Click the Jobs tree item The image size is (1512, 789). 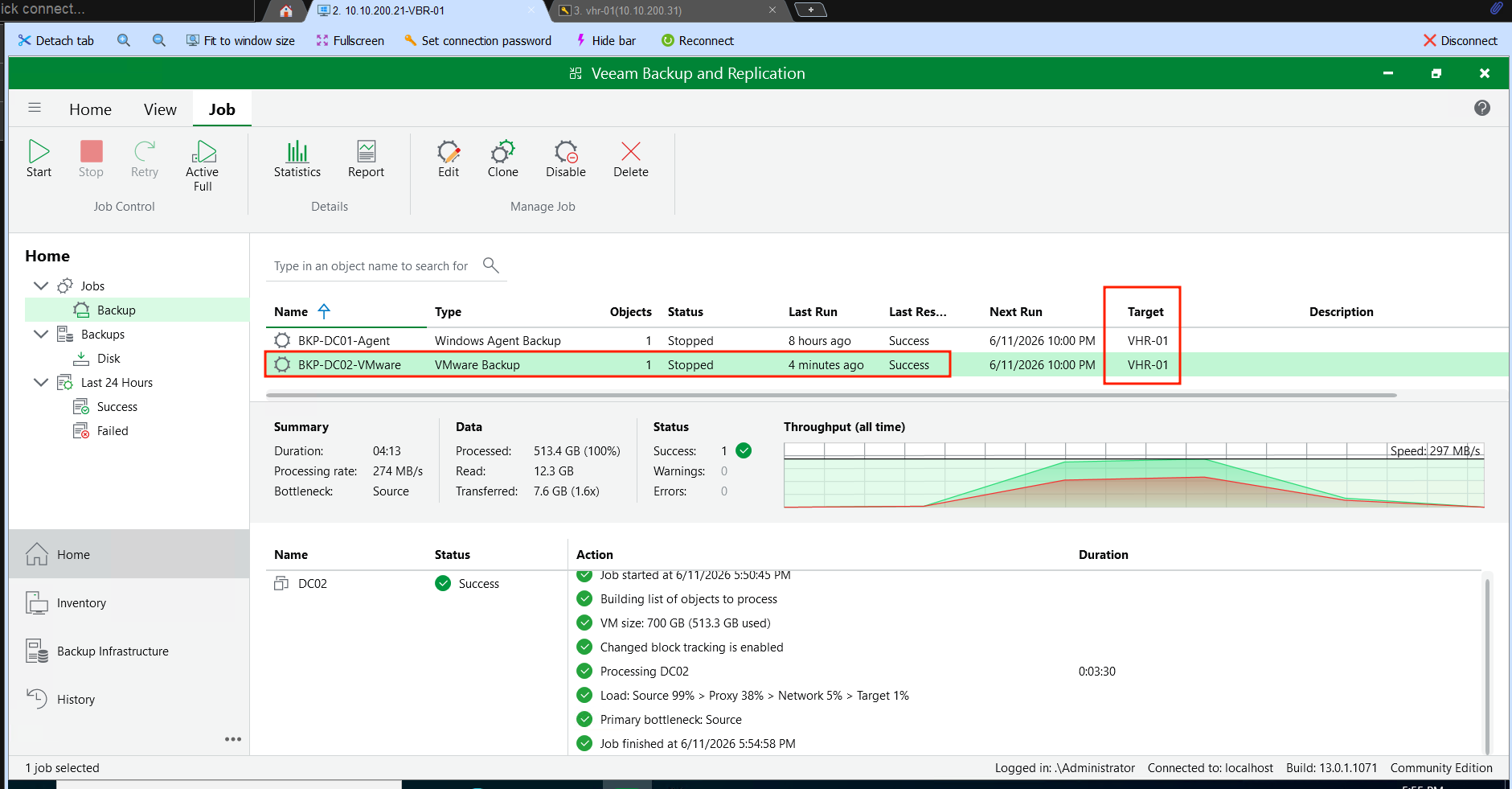pyautogui.click(x=92, y=286)
